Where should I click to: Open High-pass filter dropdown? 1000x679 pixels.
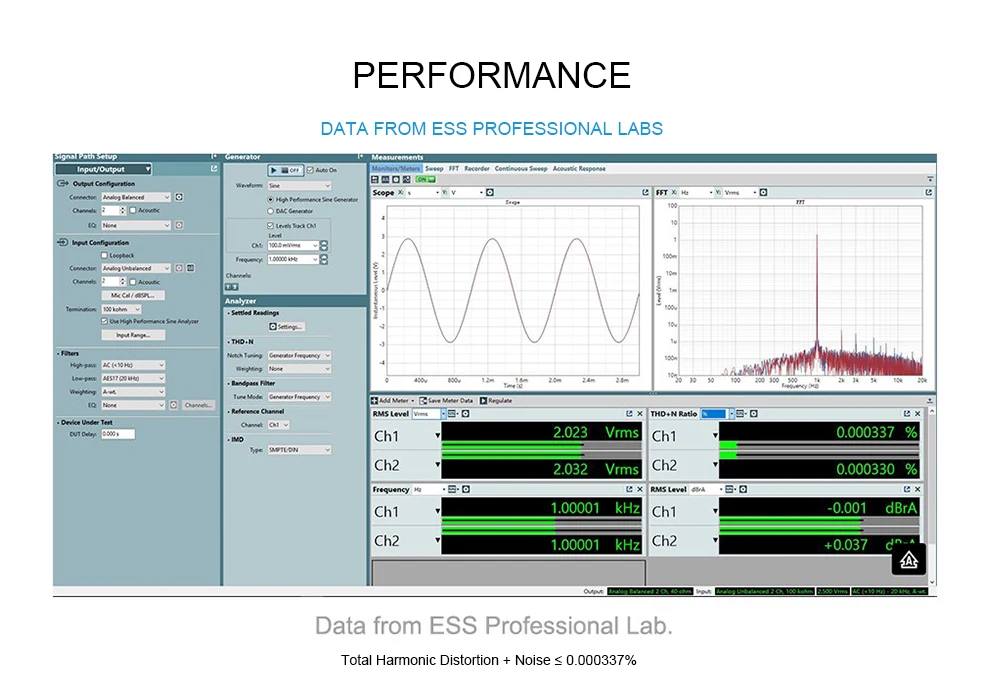pyautogui.click(x=133, y=365)
